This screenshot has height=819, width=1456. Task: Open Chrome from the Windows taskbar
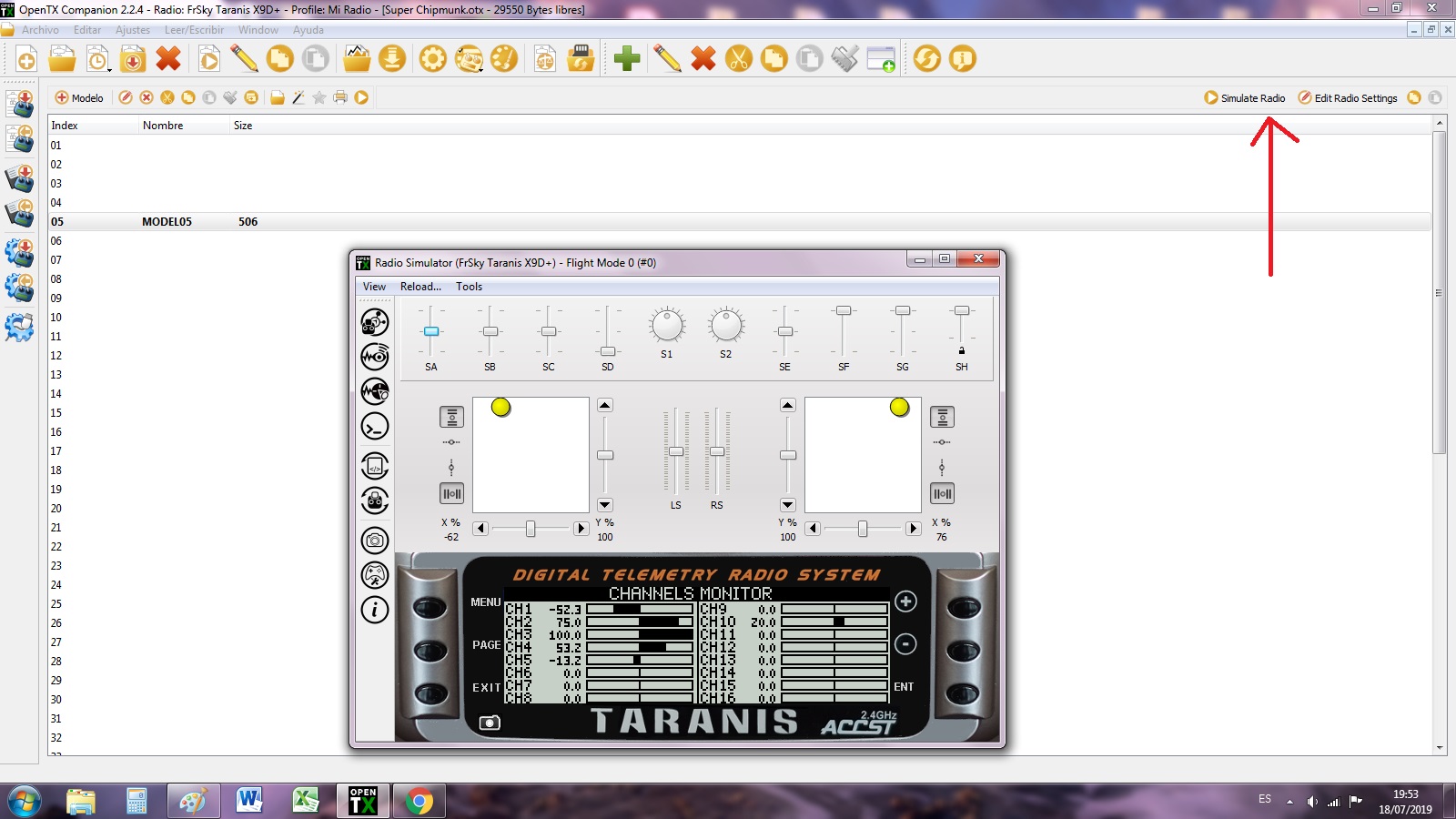[420, 801]
